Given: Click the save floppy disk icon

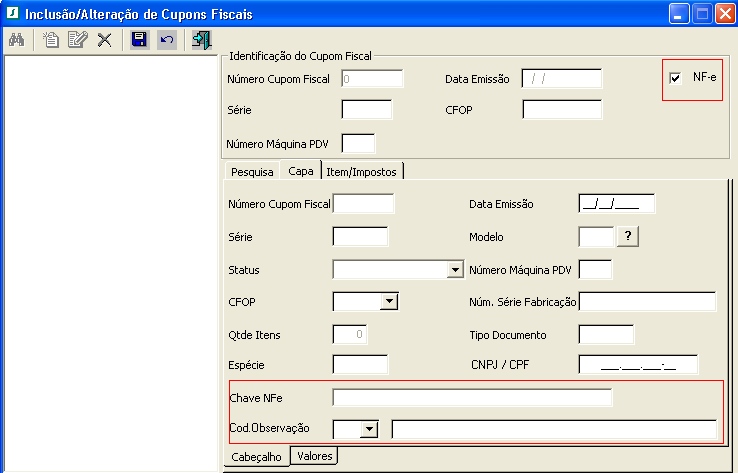Looking at the screenshot, I should [140, 40].
